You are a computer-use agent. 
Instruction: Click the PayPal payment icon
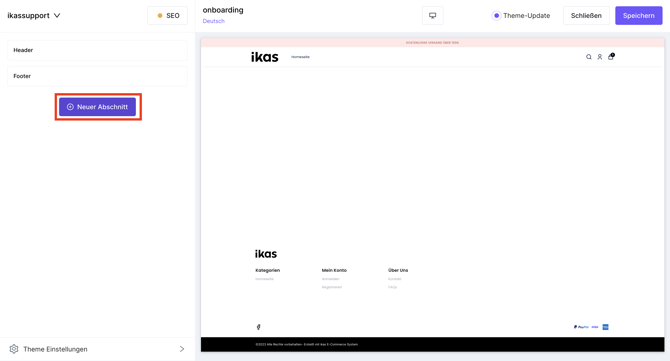click(x=581, y=327)
